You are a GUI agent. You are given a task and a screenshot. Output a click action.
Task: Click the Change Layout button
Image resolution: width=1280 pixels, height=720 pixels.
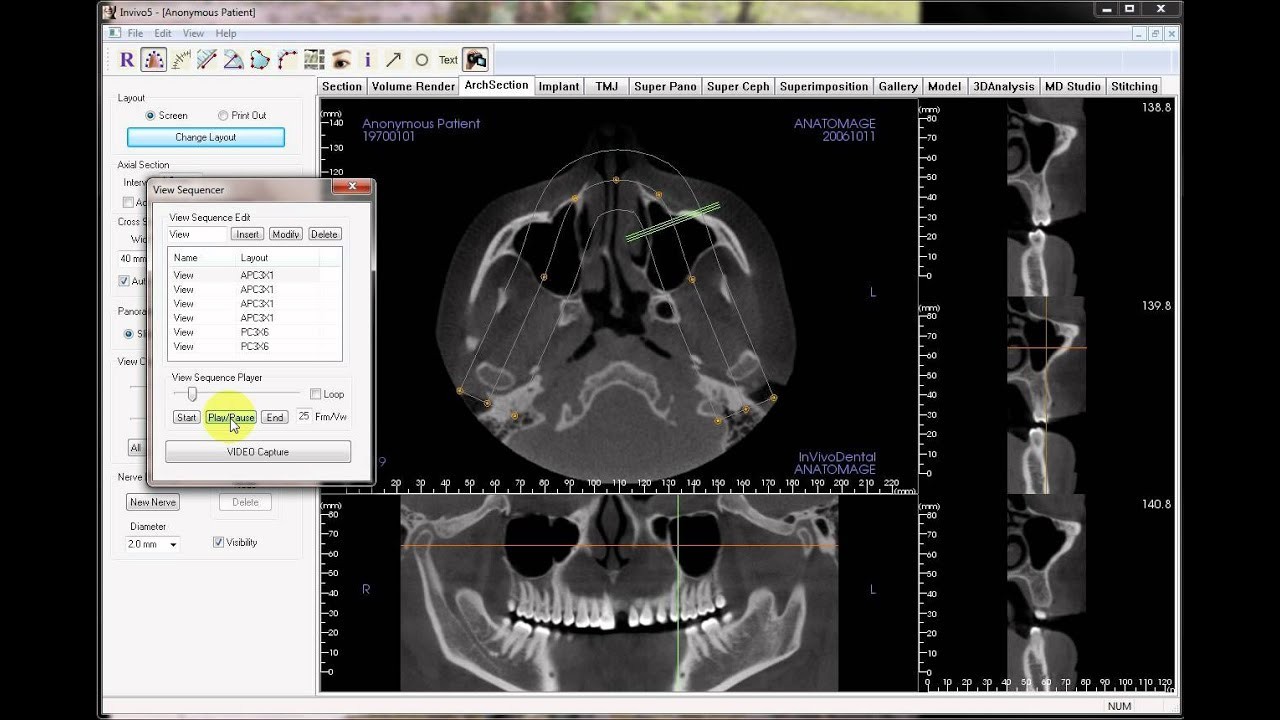pos(206,137)
